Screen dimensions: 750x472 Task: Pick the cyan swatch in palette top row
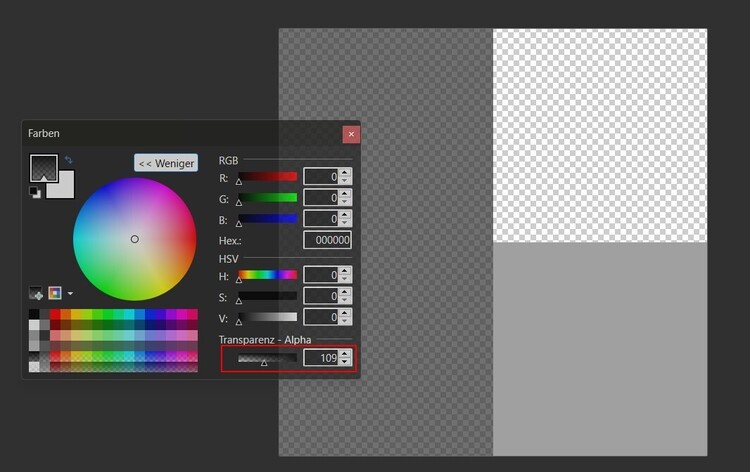pos(129,314)
